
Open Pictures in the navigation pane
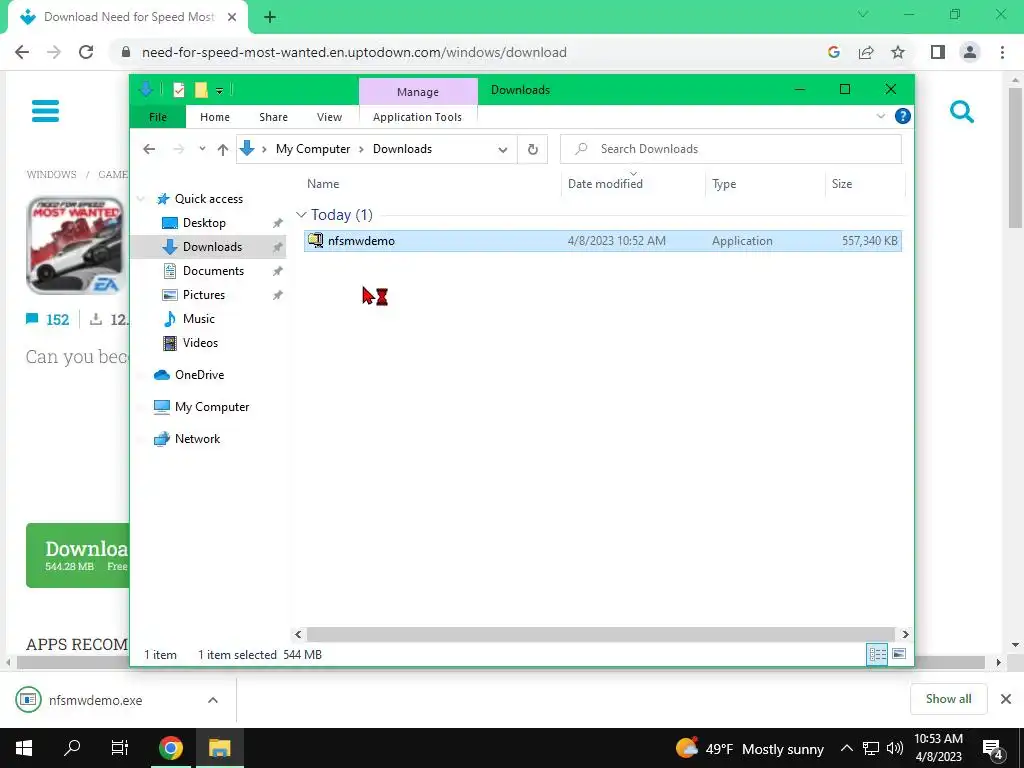click(203, 295)
